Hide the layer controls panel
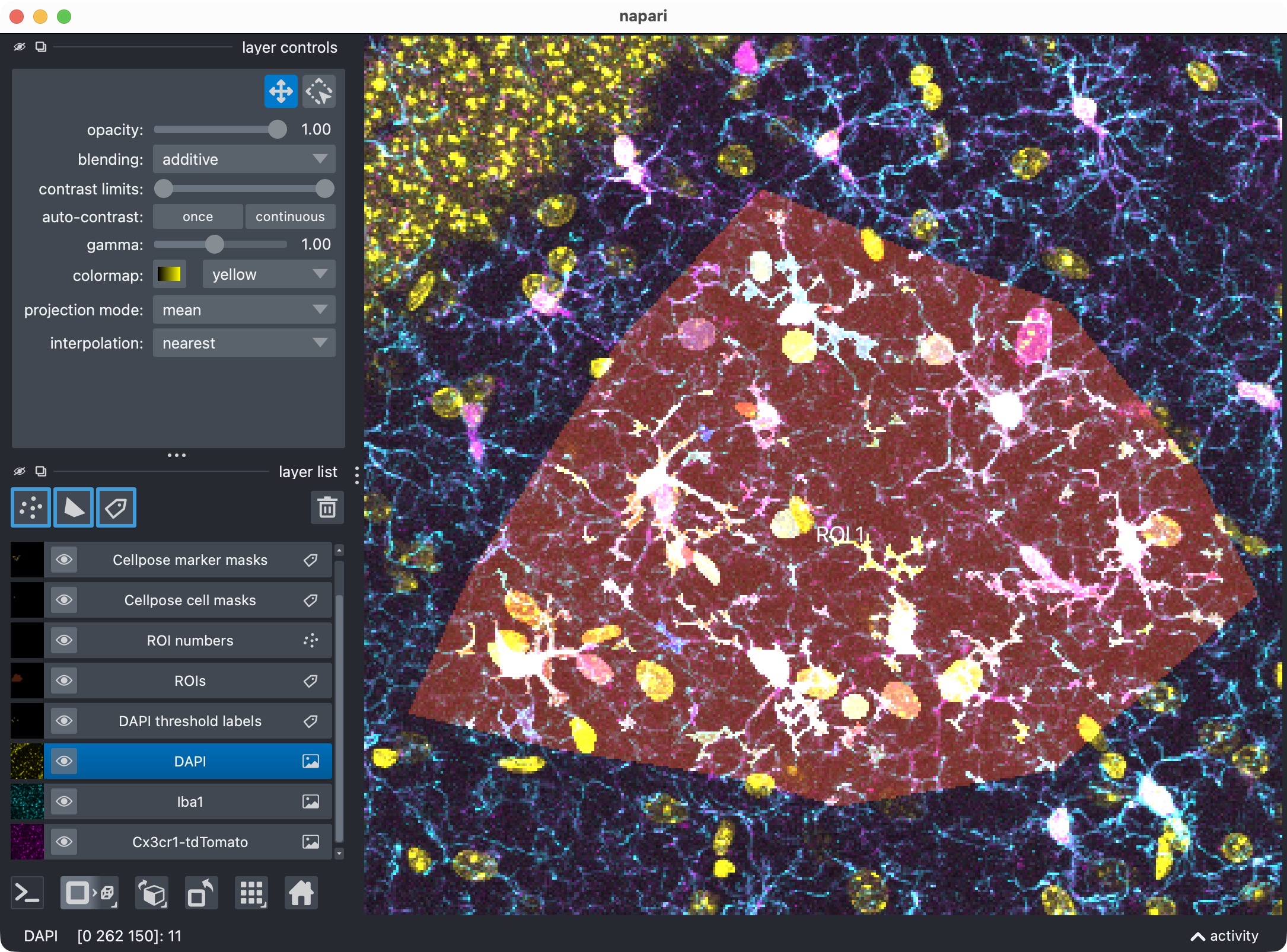 [x=20, y=46]
